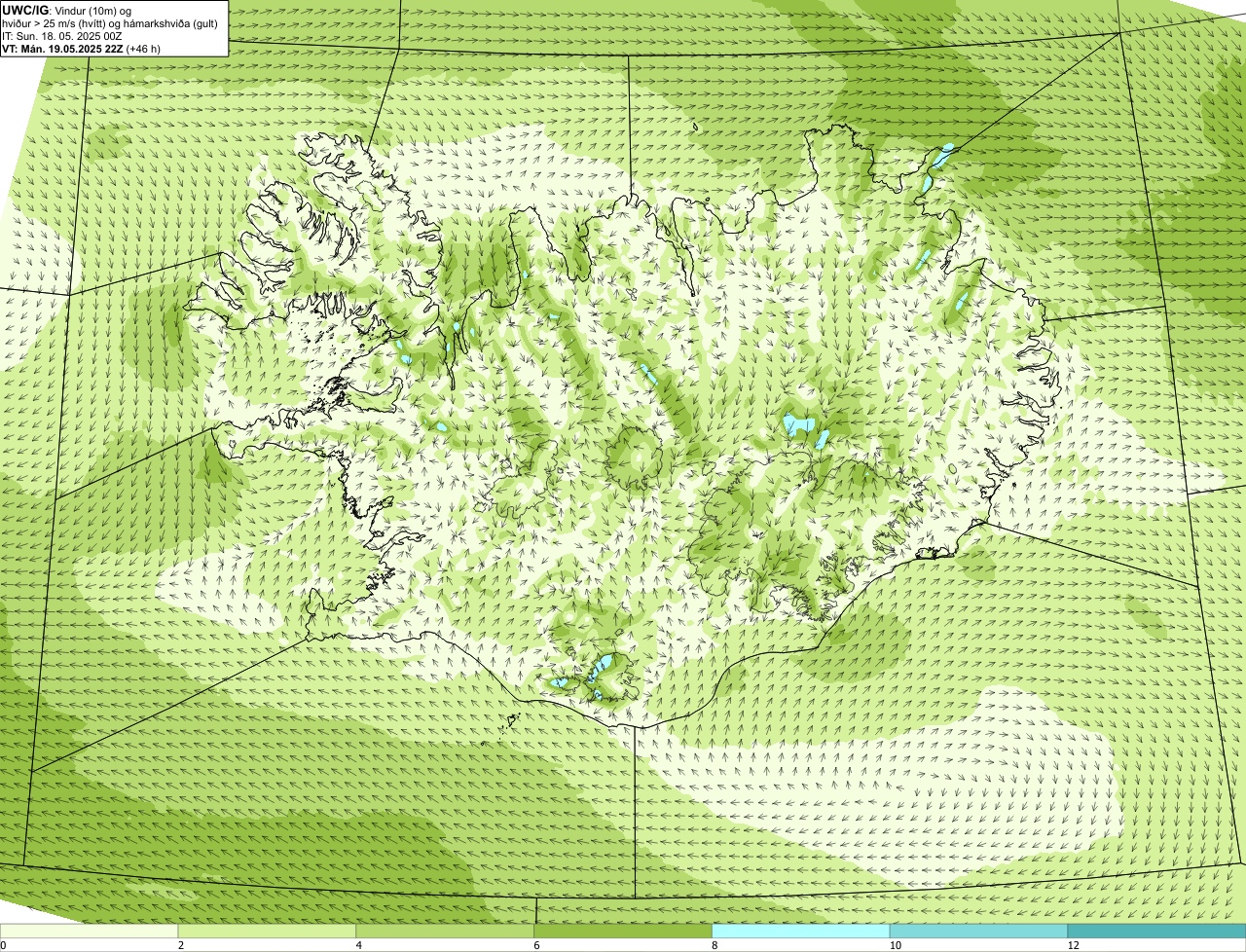
Task: Click the legend scale label "4"
Action: click(358, 945)
